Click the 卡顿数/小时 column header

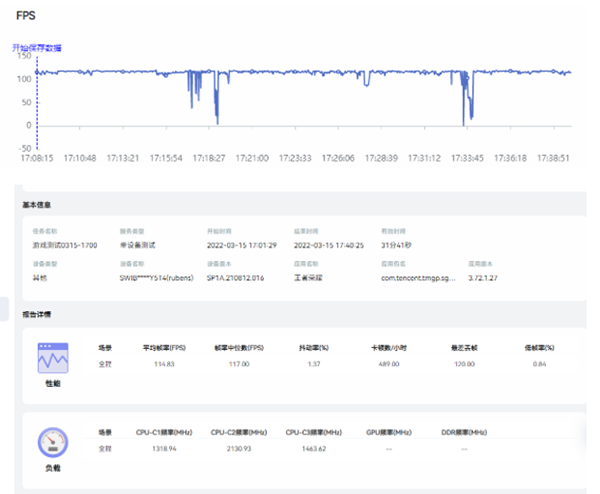[389, 347]
